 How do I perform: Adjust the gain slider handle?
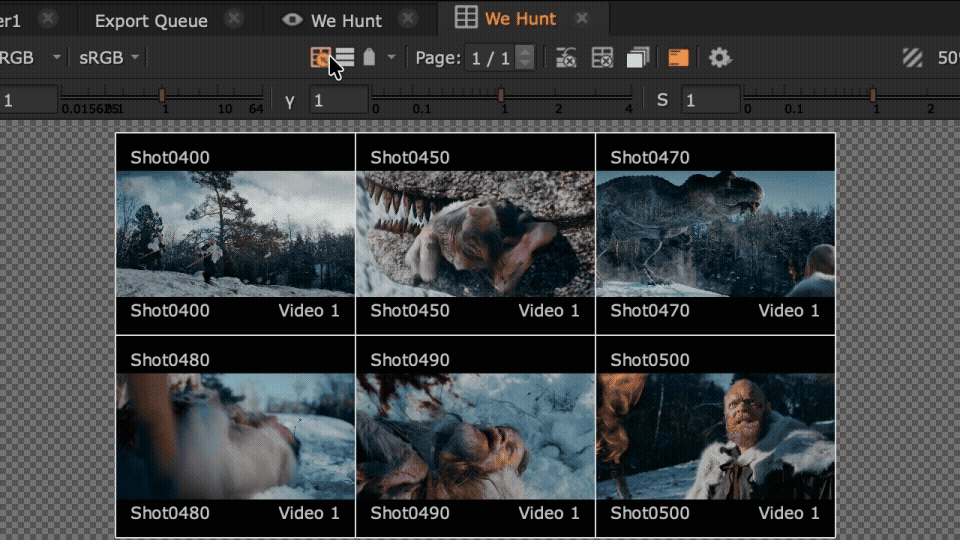162,95
